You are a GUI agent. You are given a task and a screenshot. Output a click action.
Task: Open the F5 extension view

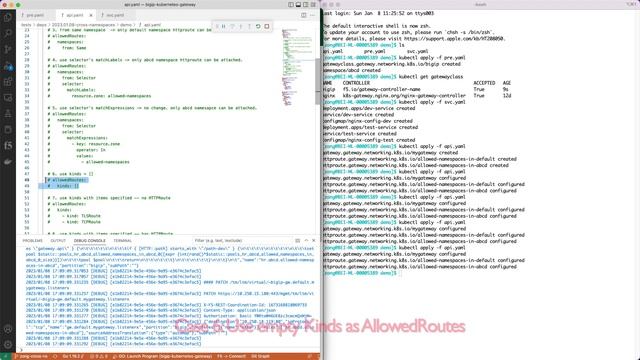(8, 145)
